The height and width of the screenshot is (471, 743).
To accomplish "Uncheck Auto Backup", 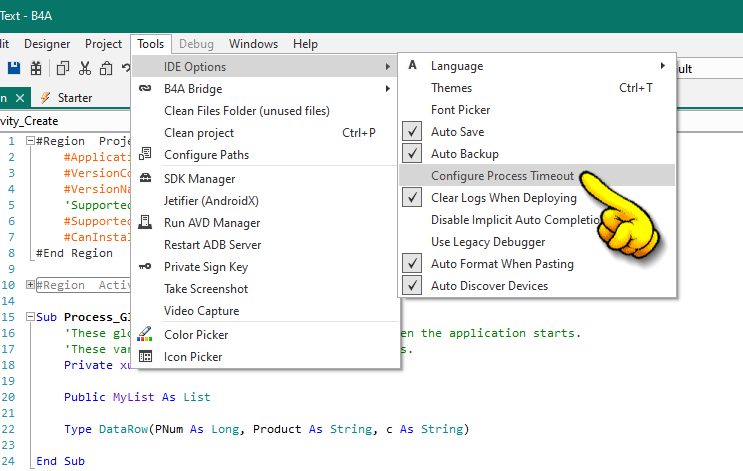I will coord(413,154).
